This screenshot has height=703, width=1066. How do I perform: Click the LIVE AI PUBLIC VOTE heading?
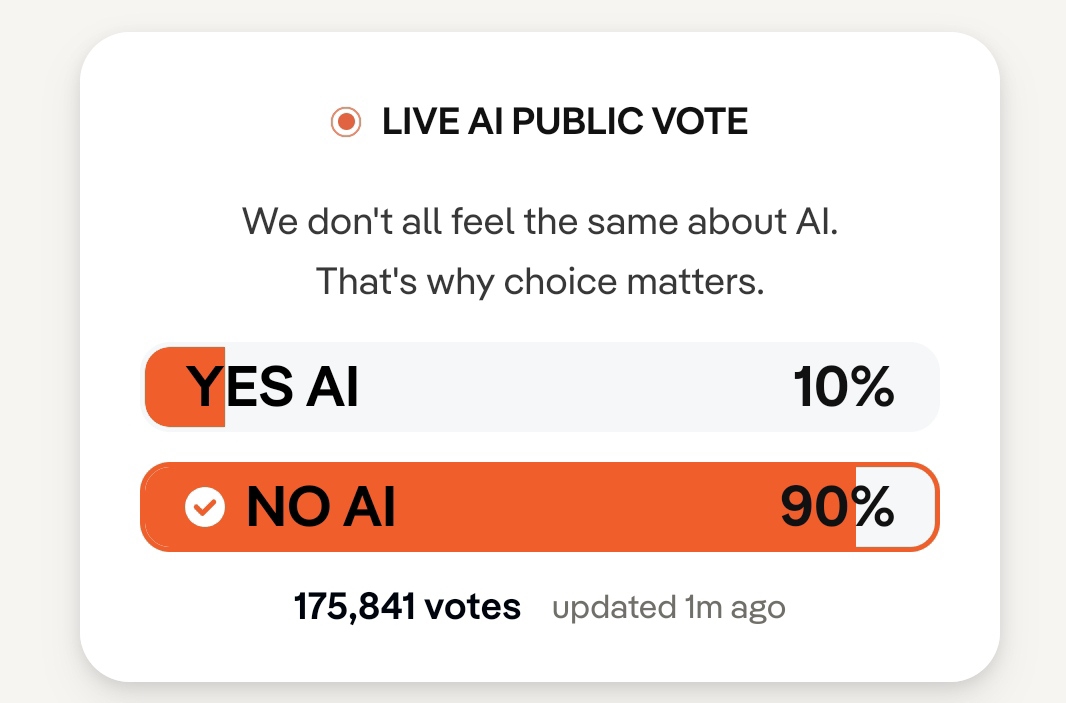[564, 123]
